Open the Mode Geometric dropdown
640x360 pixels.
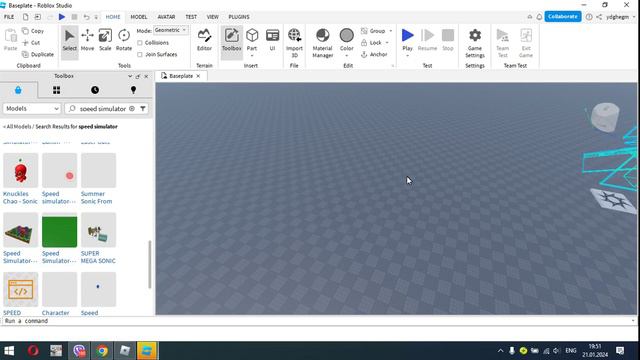coord(171,30)
